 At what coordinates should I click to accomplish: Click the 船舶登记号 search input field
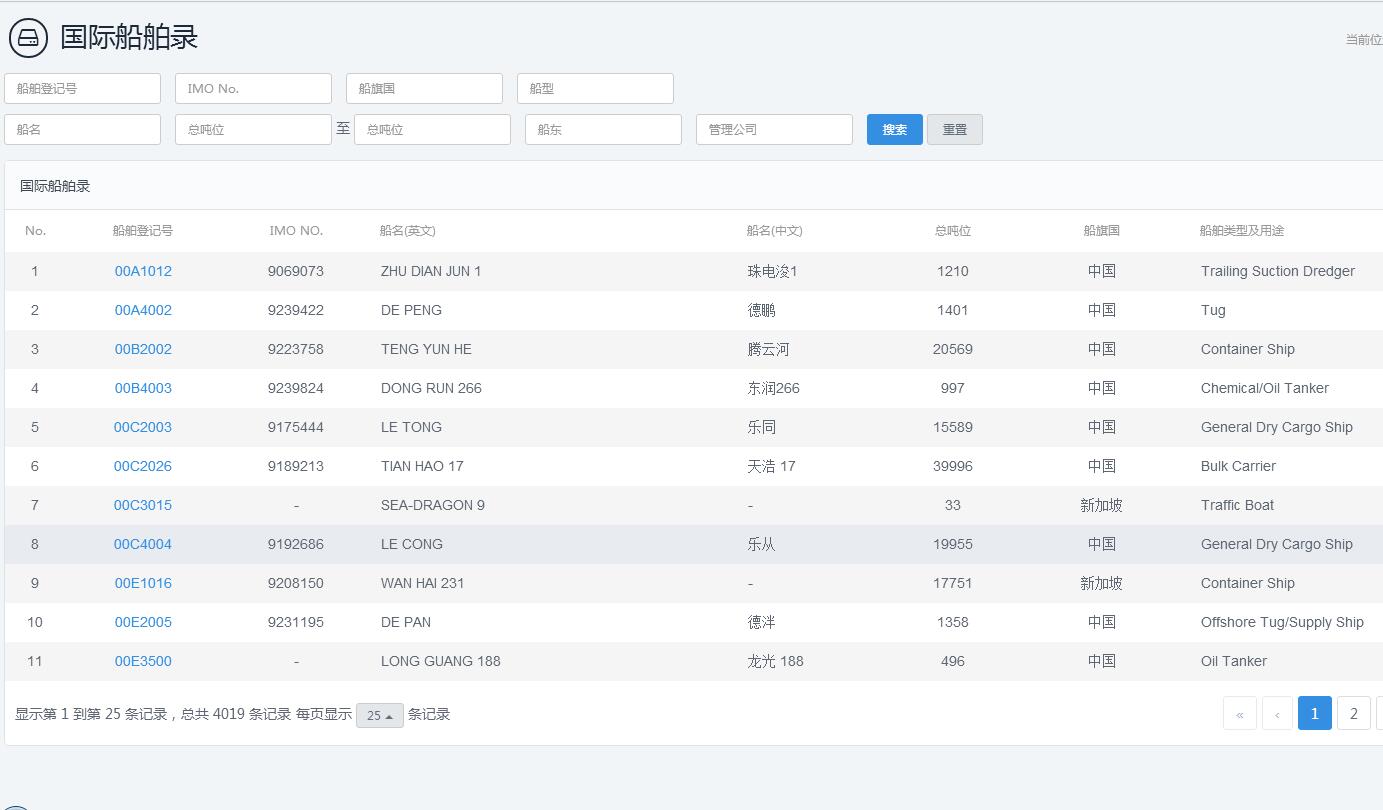[x=82, y=88]
